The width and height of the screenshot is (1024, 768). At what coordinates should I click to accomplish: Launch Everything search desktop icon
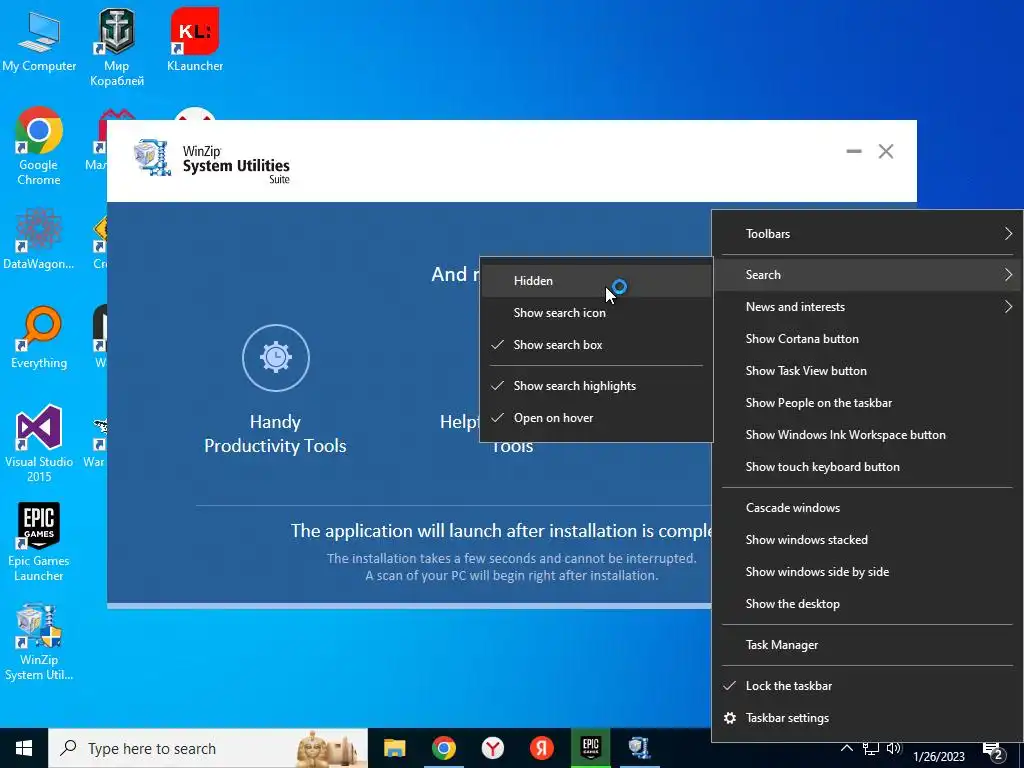pyautogui.click(x=39, y=338)
